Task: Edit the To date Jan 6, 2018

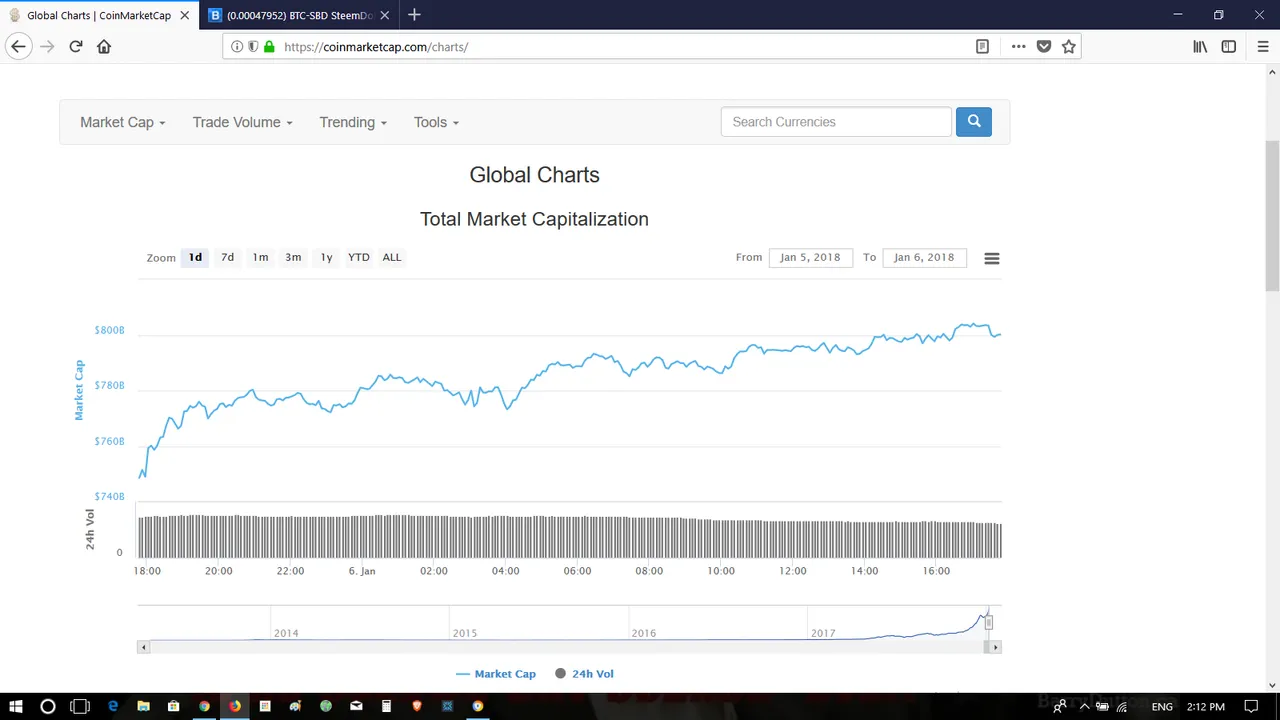Action: pyautogui.click(x=924, y=257)
